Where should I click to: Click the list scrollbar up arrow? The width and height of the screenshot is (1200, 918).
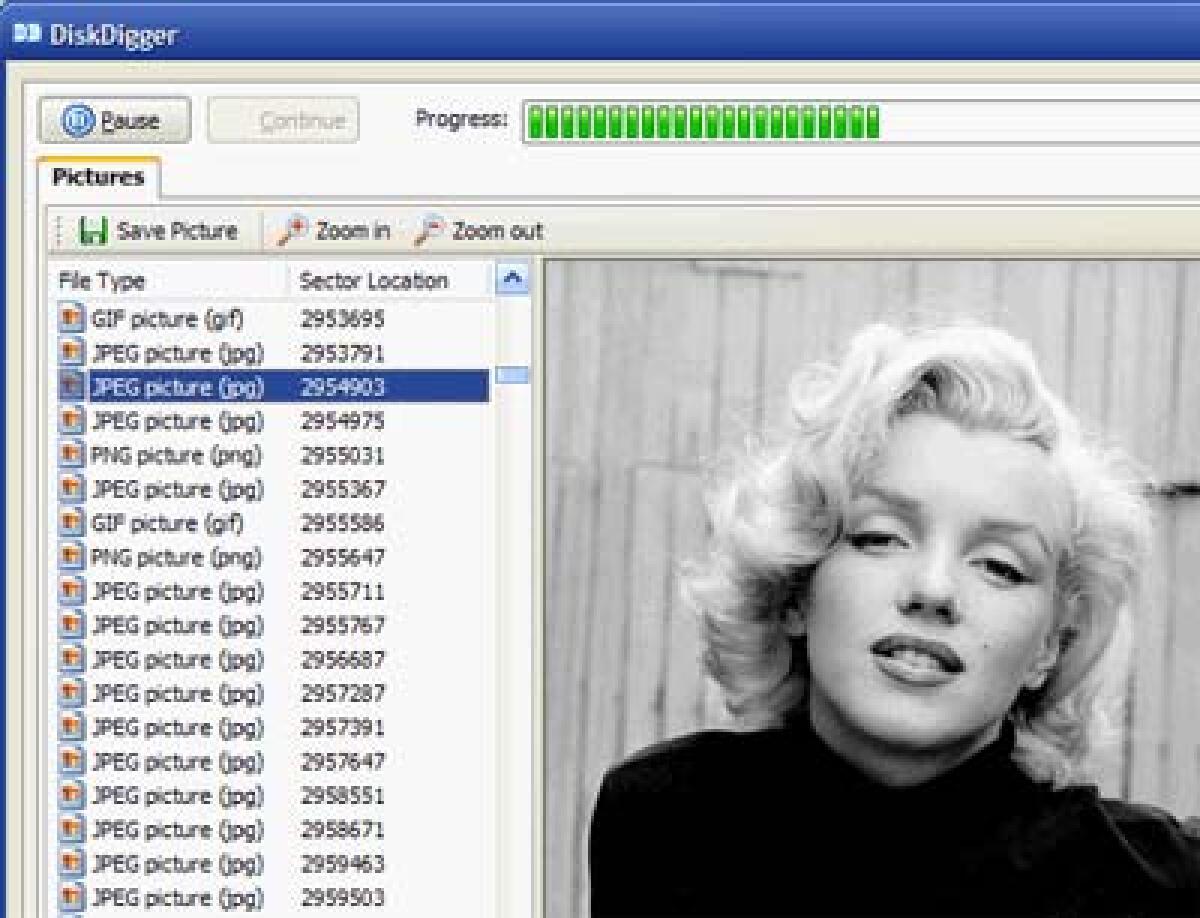pos(513,280)
